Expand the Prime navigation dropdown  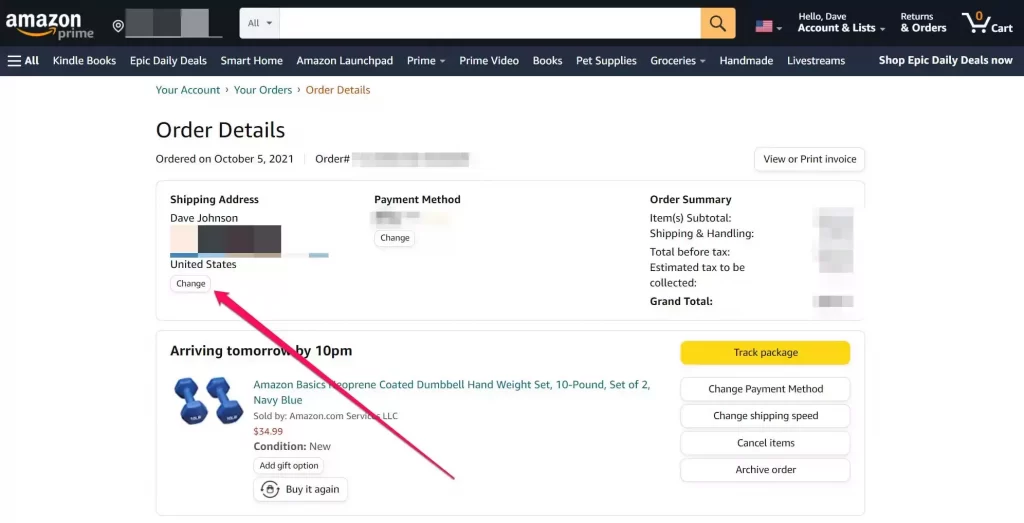point(426,61)
